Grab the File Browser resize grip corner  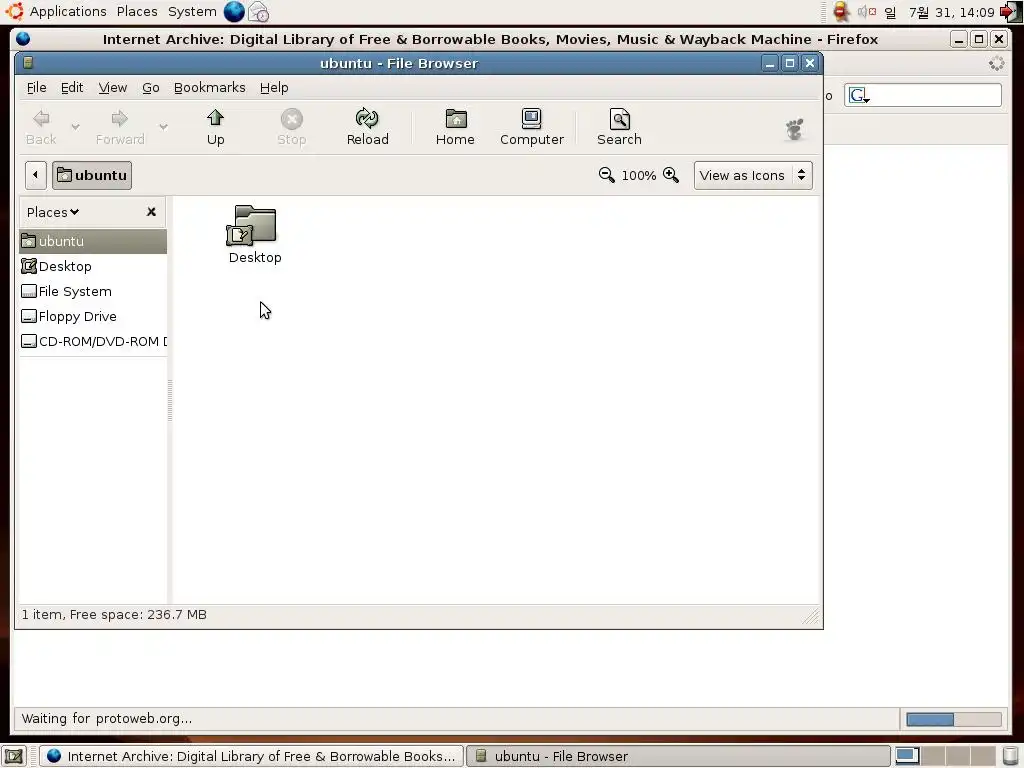point(810,616)
